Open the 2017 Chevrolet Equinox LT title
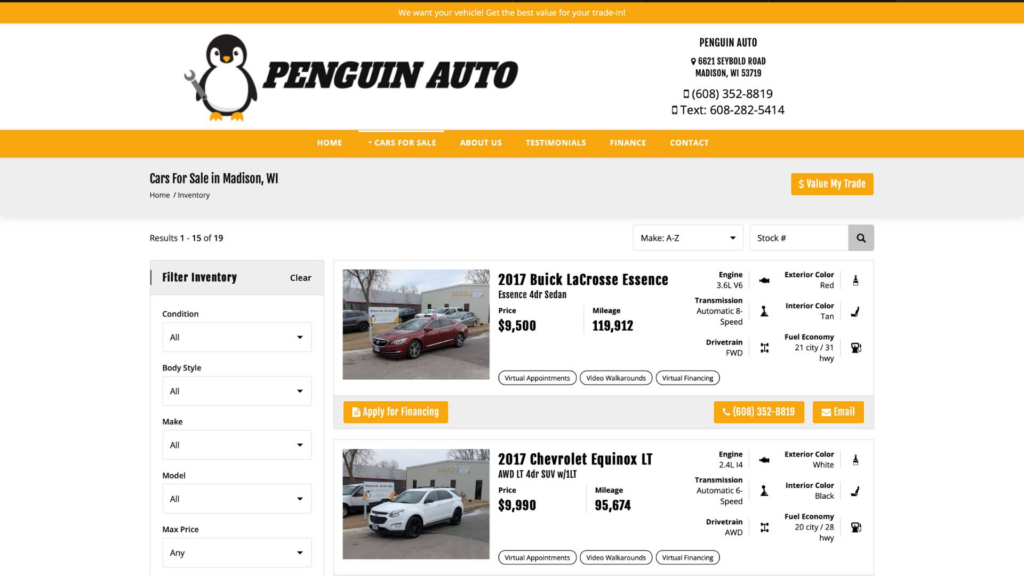The image size is (1024, 576). coord(575,459)
